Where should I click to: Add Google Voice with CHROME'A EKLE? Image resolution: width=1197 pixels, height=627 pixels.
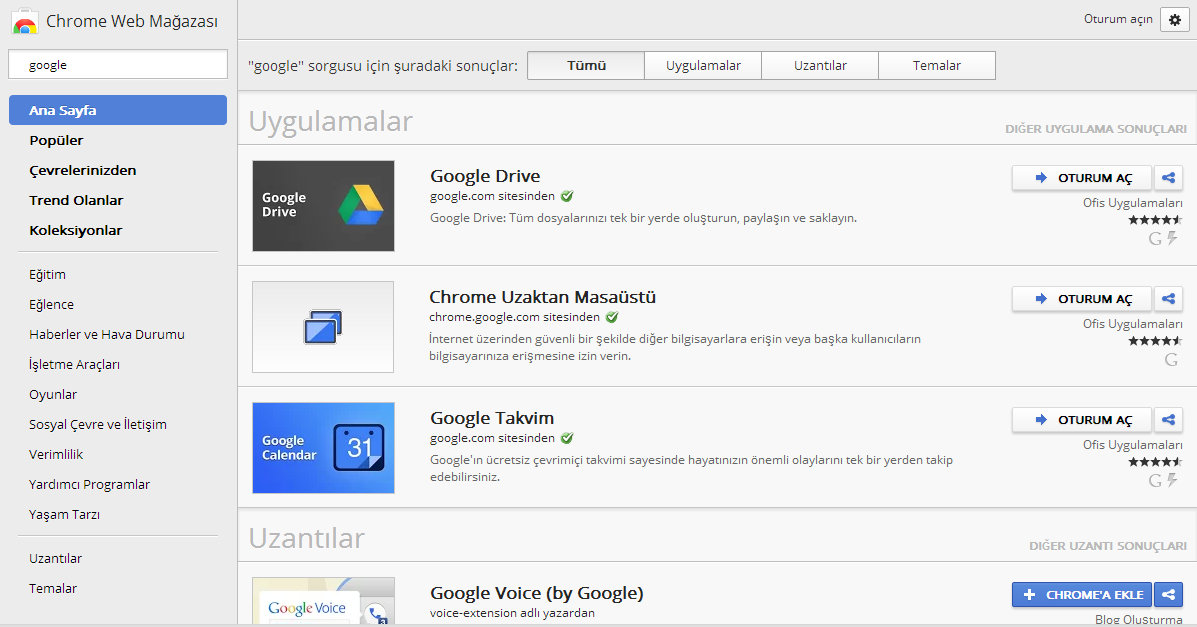(x=1081, y=594)
